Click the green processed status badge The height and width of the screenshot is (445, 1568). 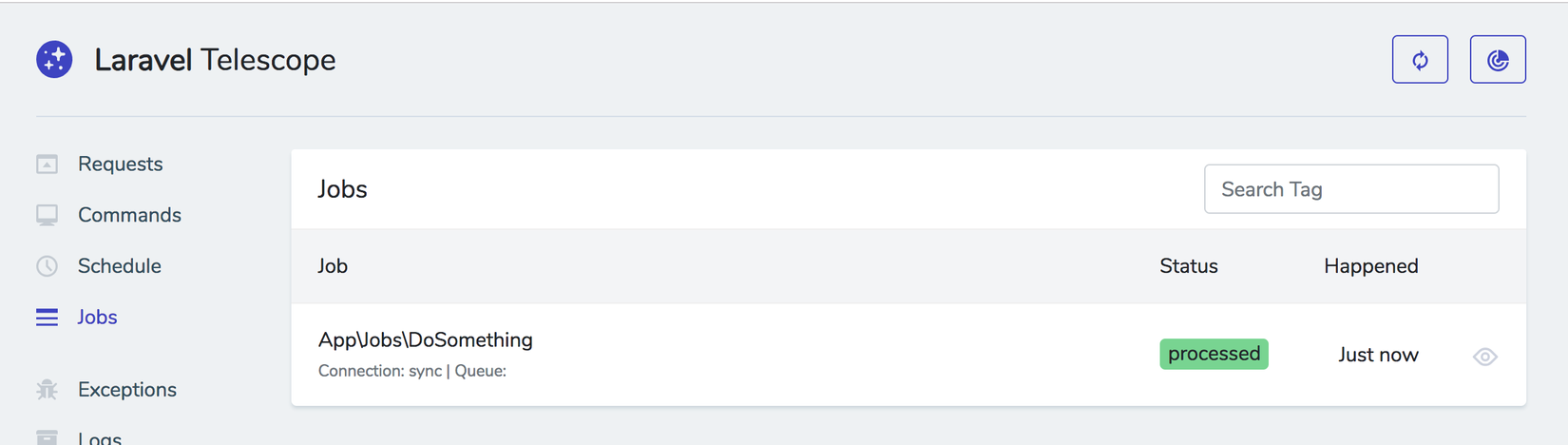tap(1214, 354)
